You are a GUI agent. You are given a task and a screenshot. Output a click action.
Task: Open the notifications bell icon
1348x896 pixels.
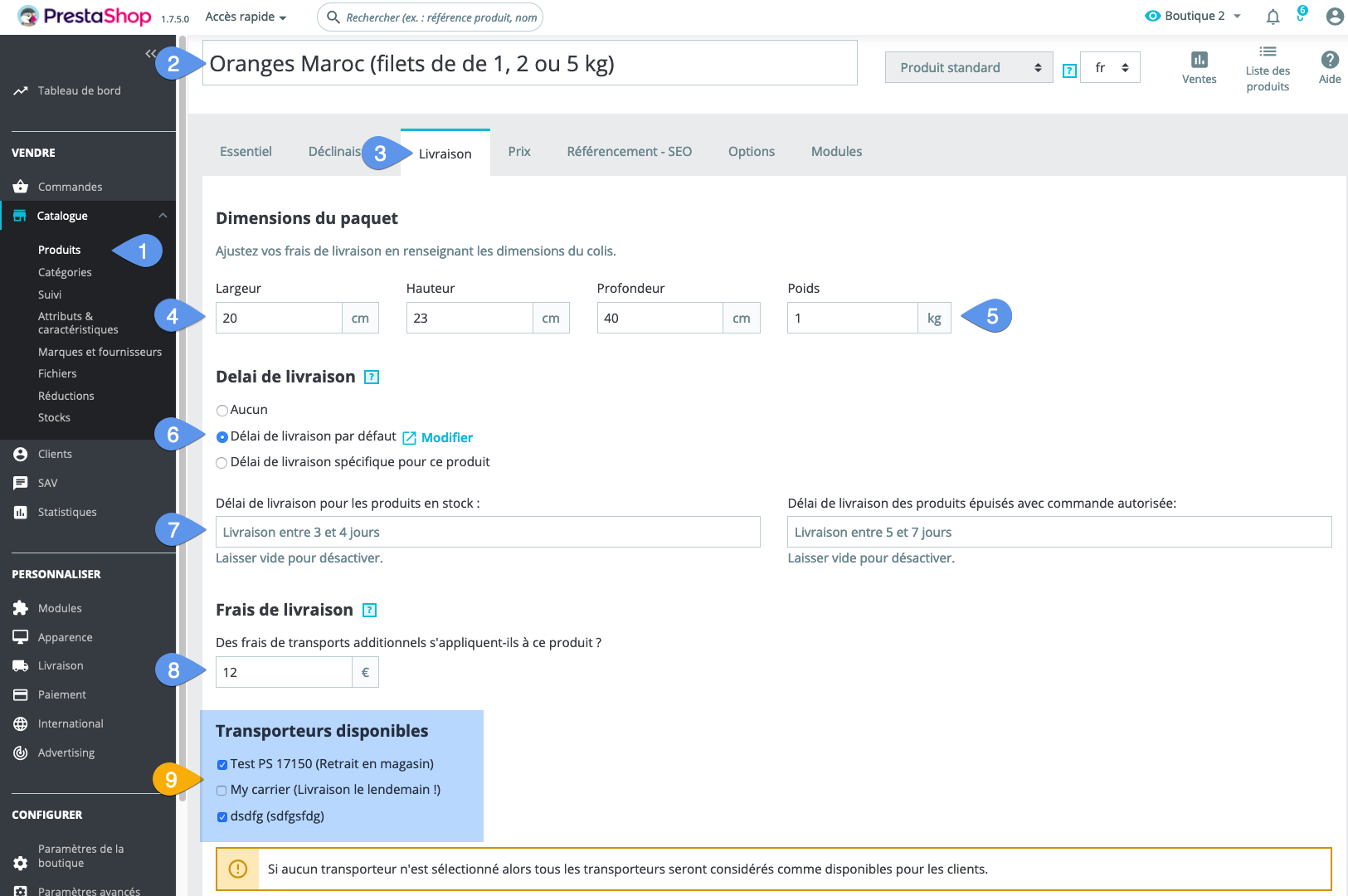click(x=1273, y=17)
